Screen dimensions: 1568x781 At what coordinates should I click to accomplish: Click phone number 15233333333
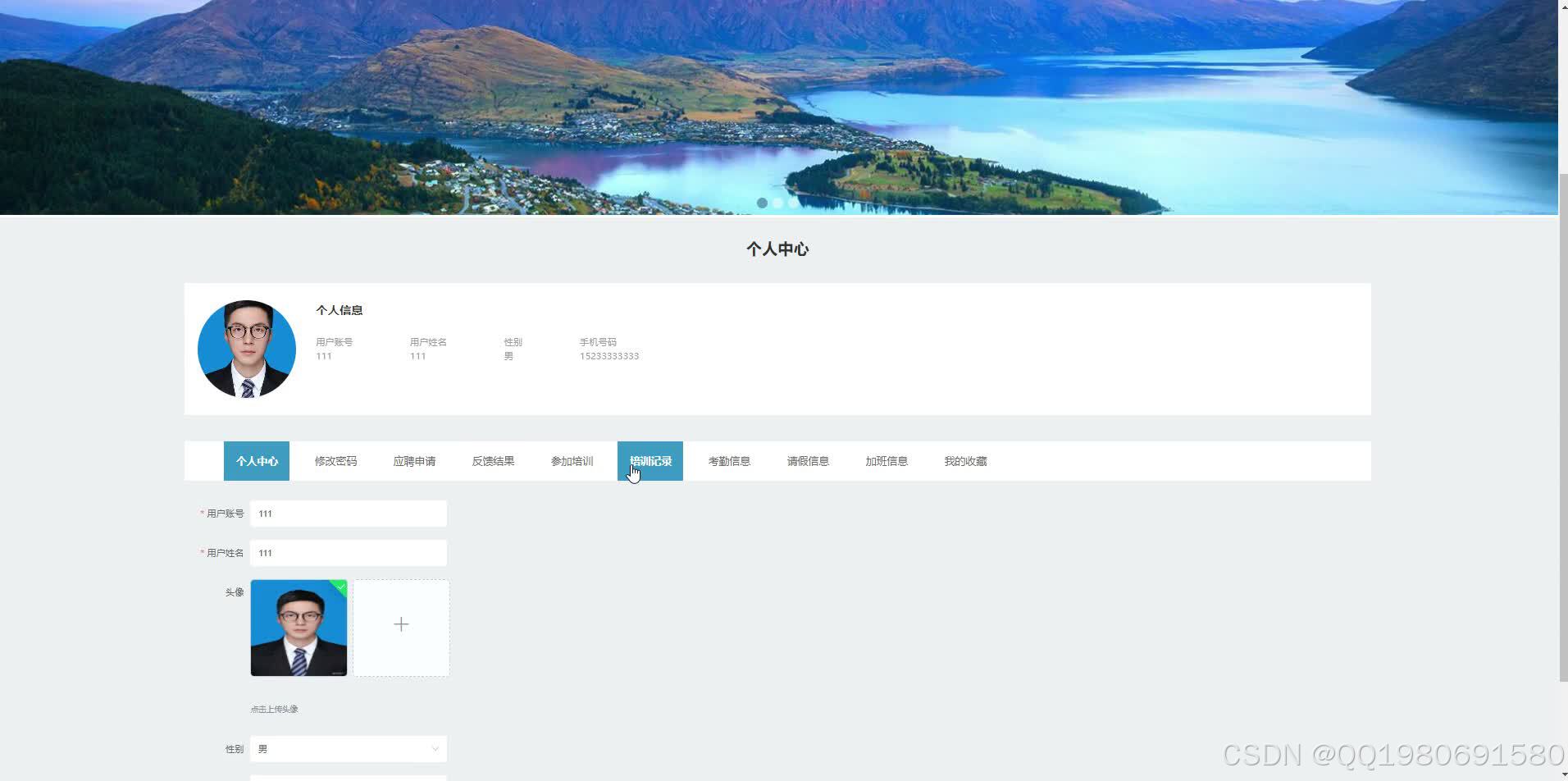click(609, 356)
